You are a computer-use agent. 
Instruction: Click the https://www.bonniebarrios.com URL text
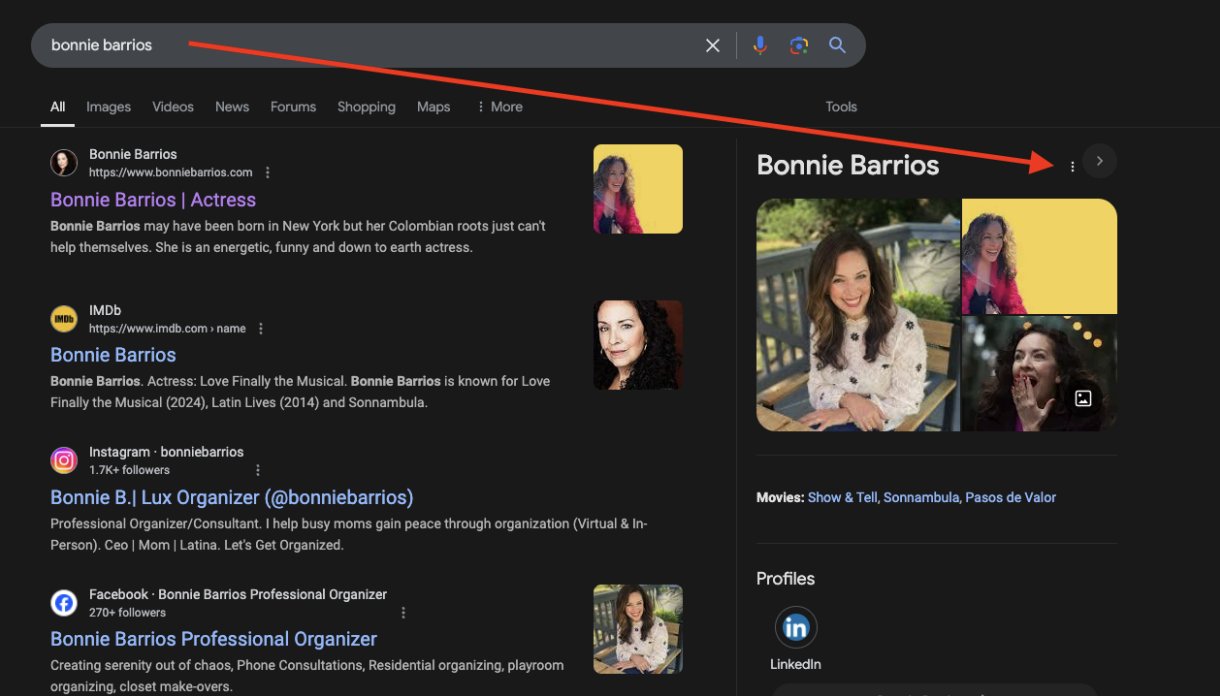tap(171, 172)
